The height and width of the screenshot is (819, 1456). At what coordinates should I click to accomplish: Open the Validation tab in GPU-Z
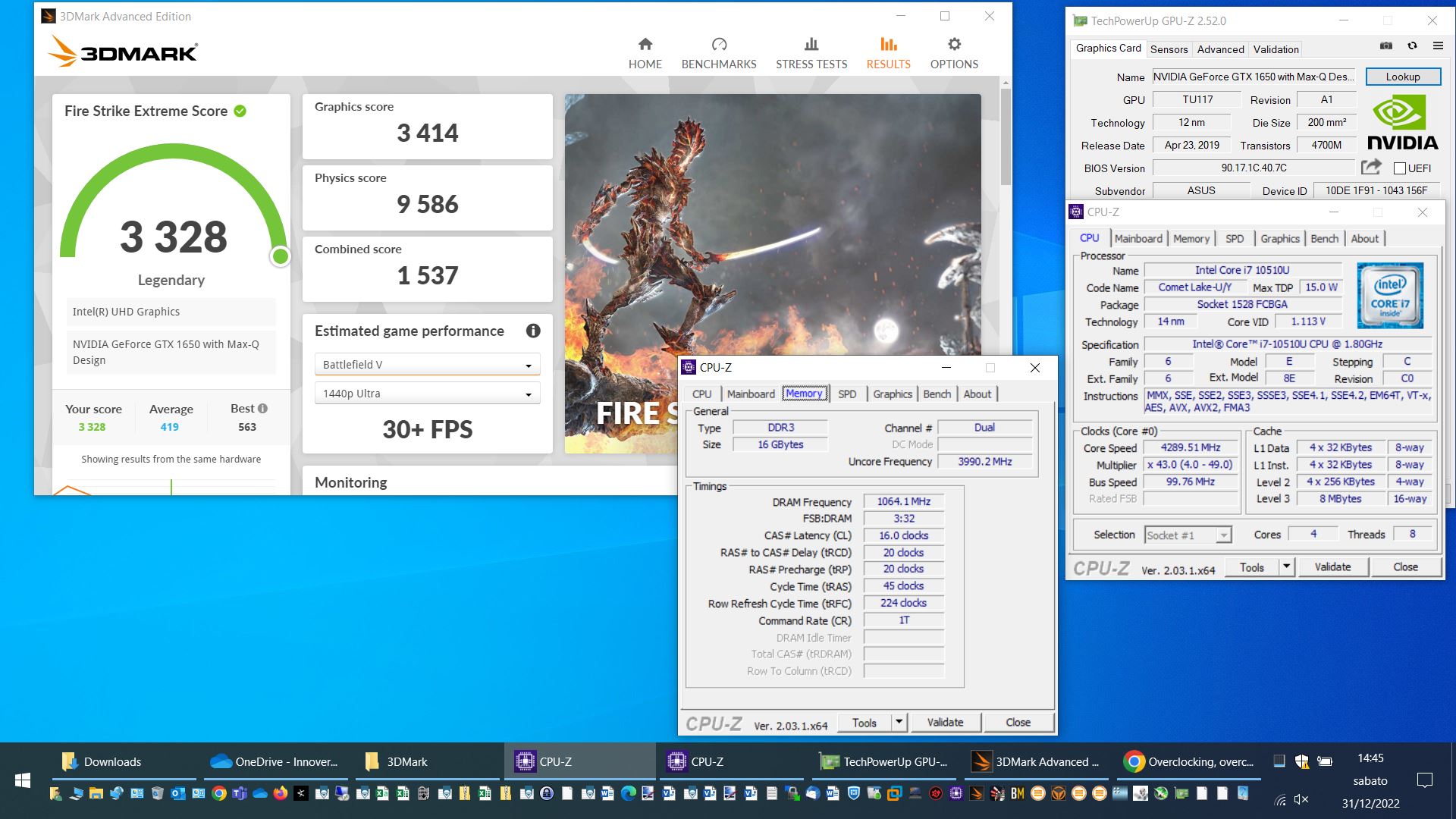1276,49
